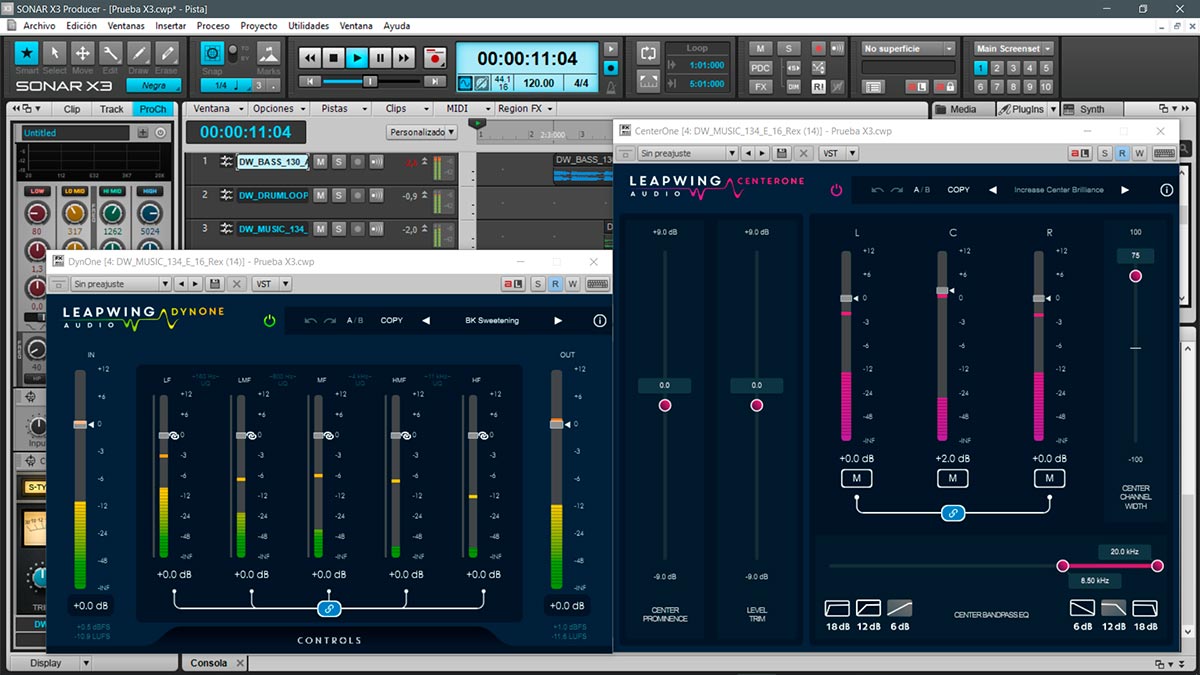Mute the C channel in CenterOne
The image size is (1200, 675).
(953, 479)
